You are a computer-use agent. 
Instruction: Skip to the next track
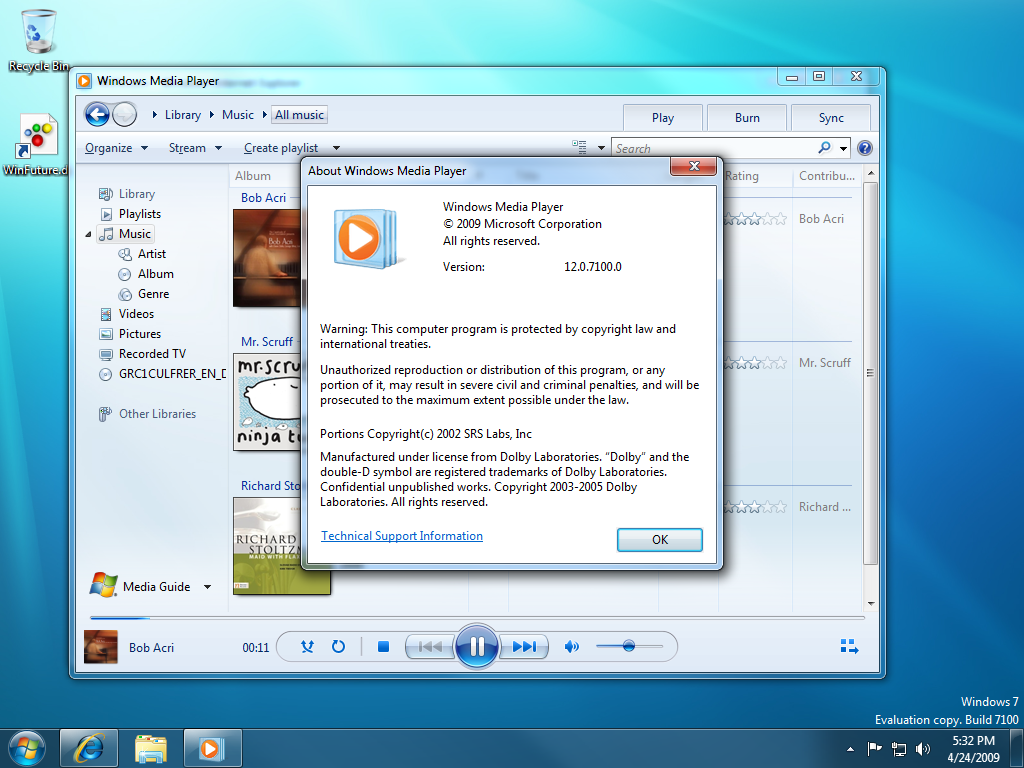[524, 647]
